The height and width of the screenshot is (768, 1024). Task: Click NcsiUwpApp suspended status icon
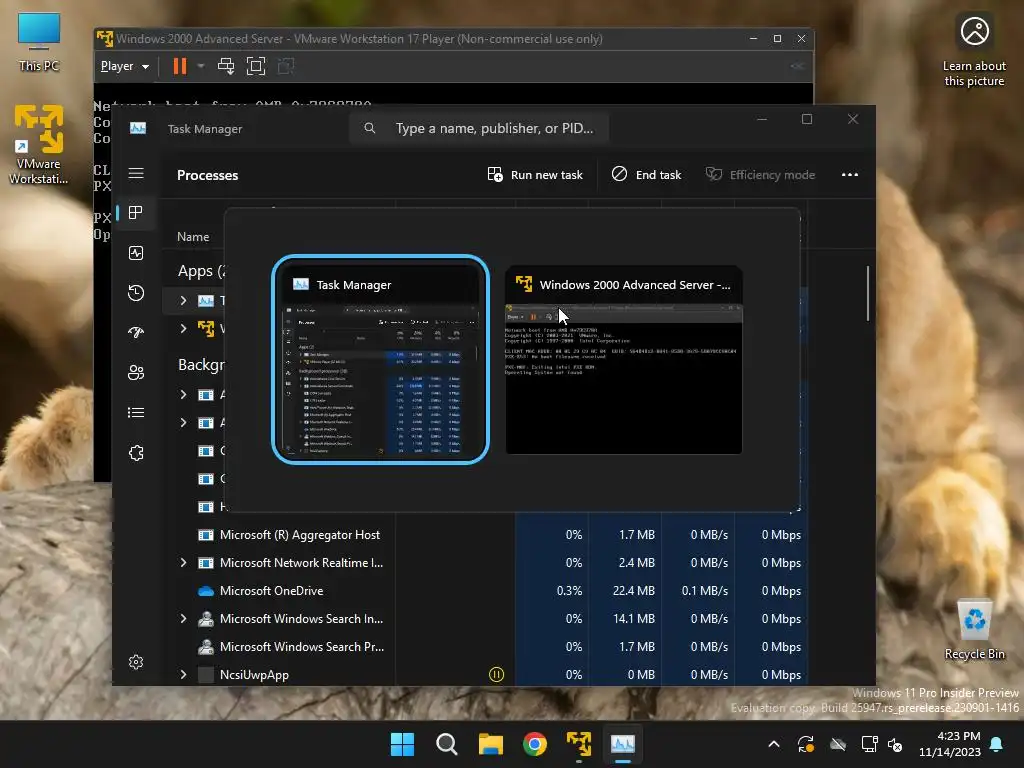[496, 675]
